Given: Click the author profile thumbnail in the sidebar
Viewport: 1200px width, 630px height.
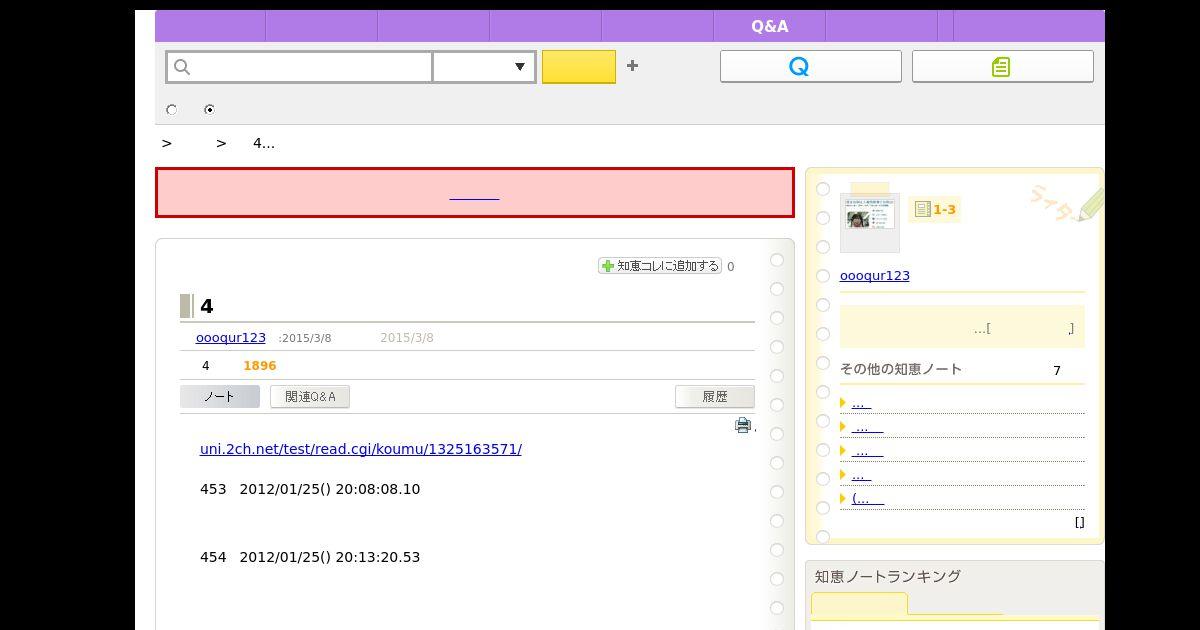Looking at the screenshot, I should coord(870,222).
